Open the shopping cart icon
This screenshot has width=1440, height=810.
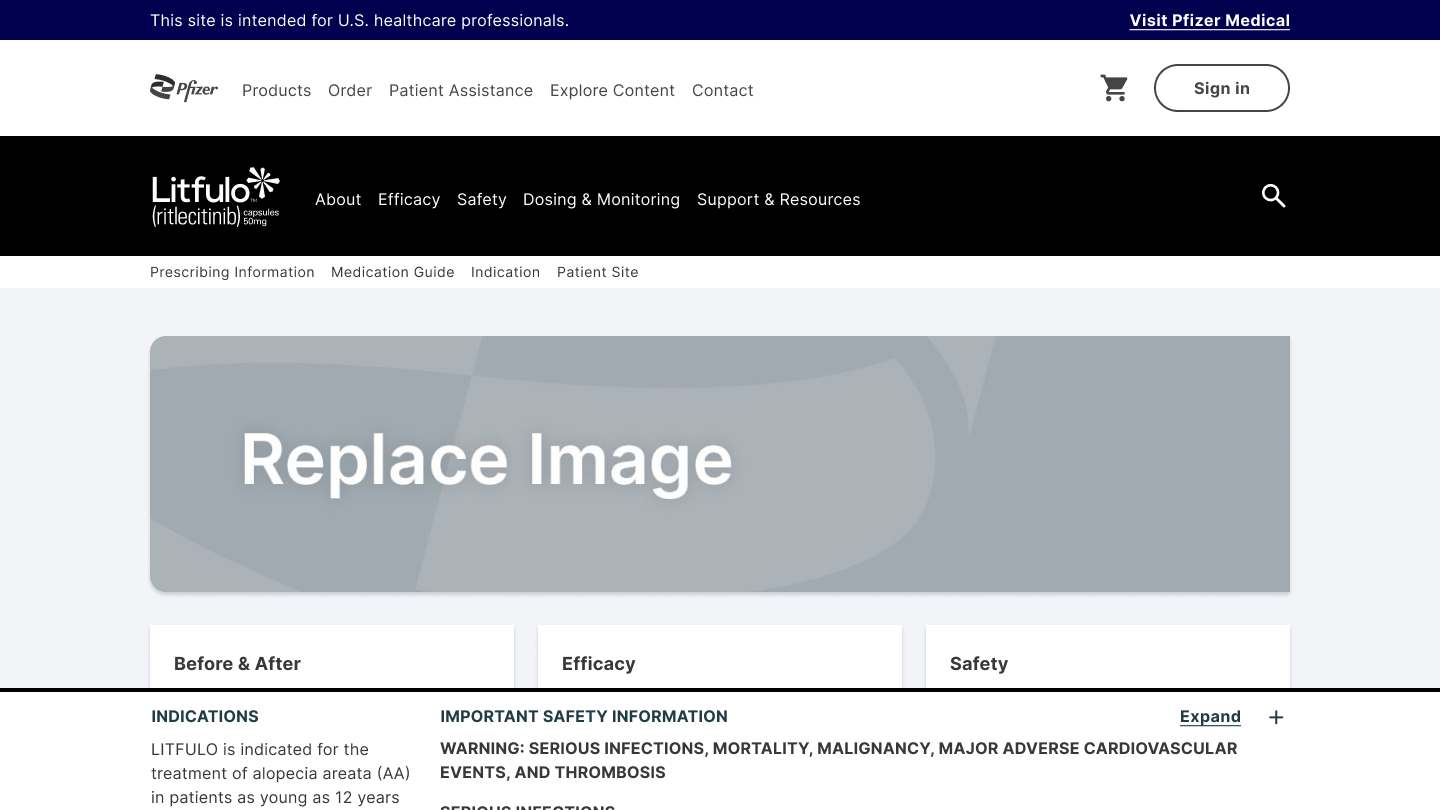1114,88
